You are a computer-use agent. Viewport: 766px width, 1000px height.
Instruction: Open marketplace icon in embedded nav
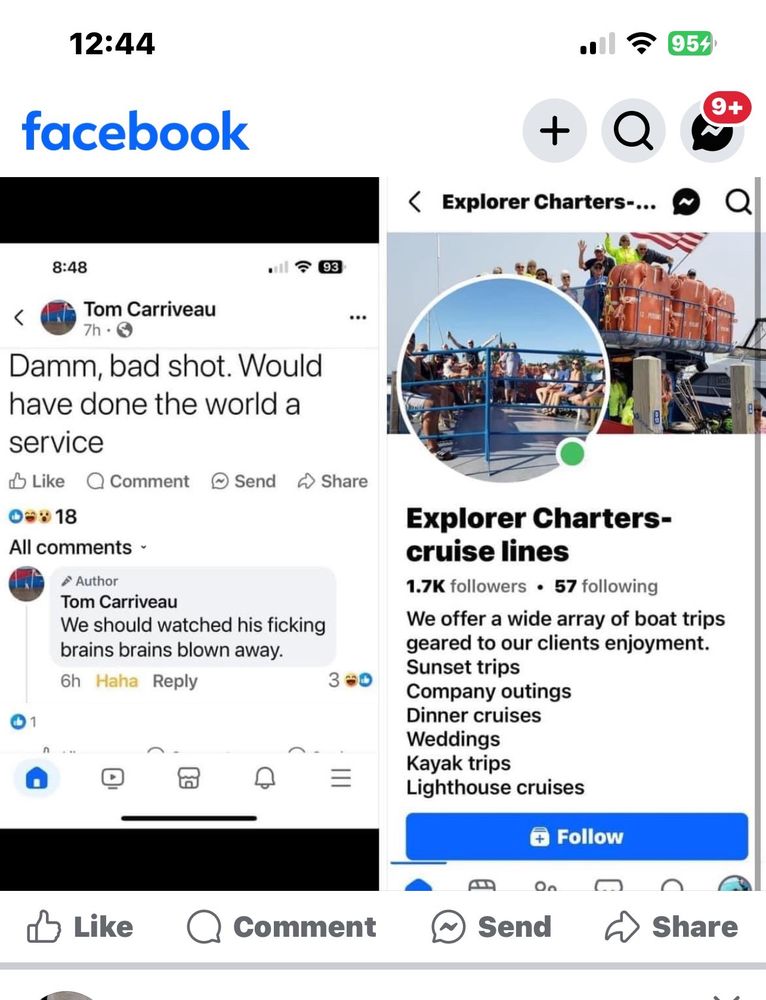click(188, 778)
